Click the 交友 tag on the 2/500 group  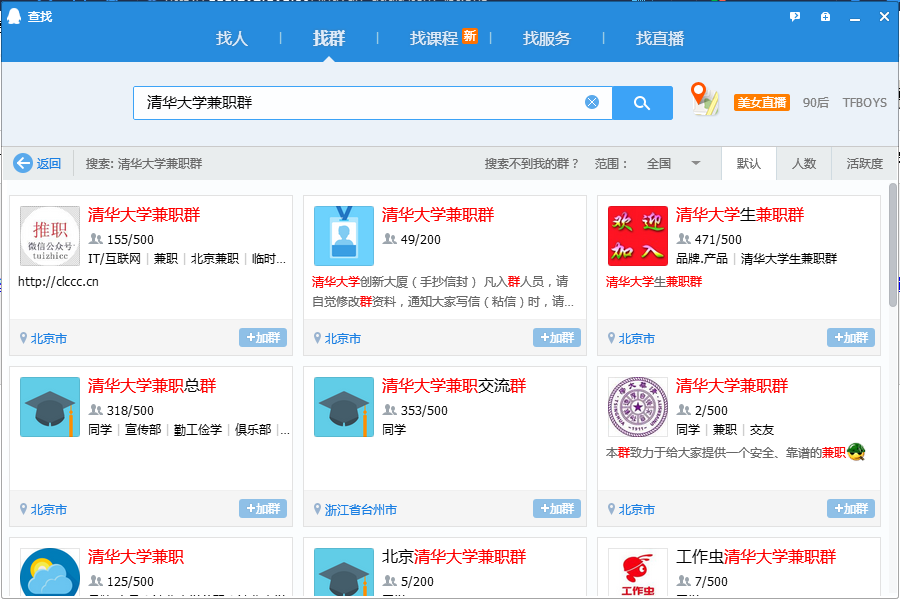762,430
